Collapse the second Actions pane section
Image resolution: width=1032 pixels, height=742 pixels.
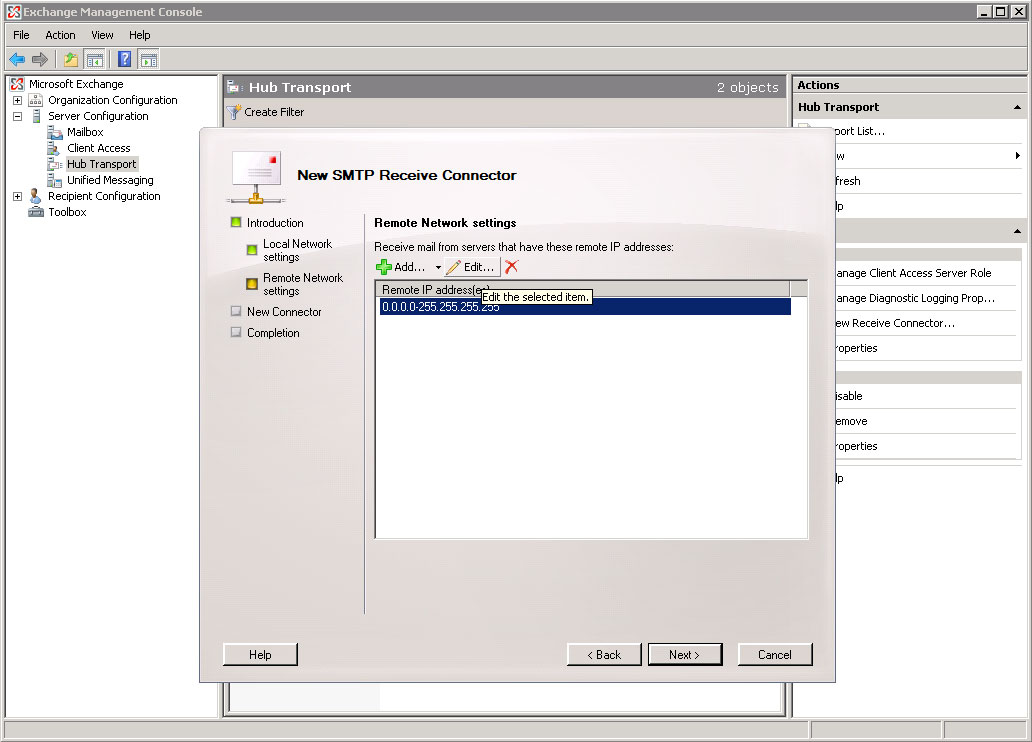[x=1017, y=231]
